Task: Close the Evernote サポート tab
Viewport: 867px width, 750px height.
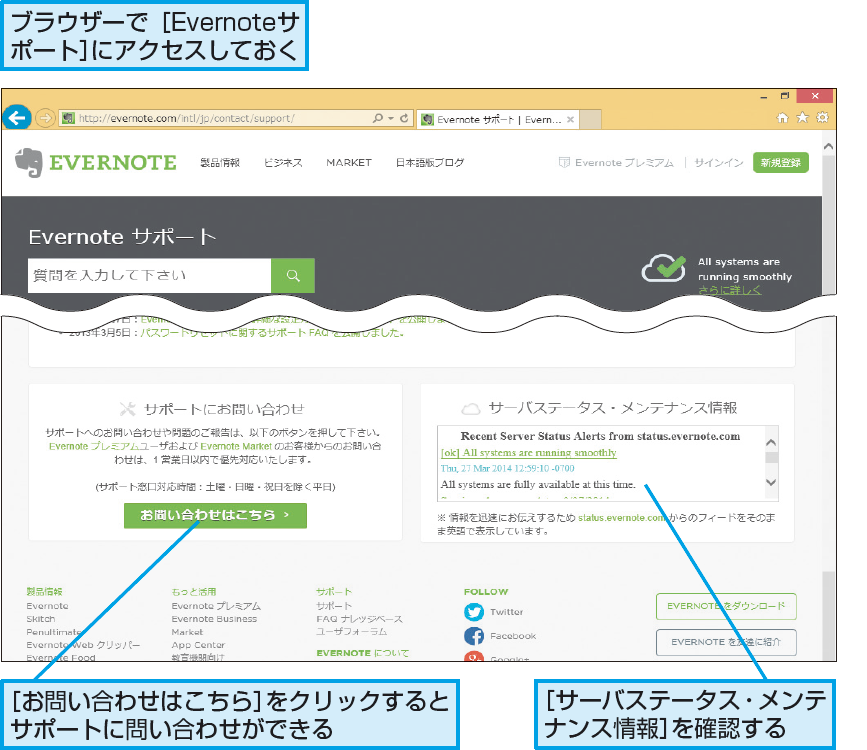Action: 571,119
